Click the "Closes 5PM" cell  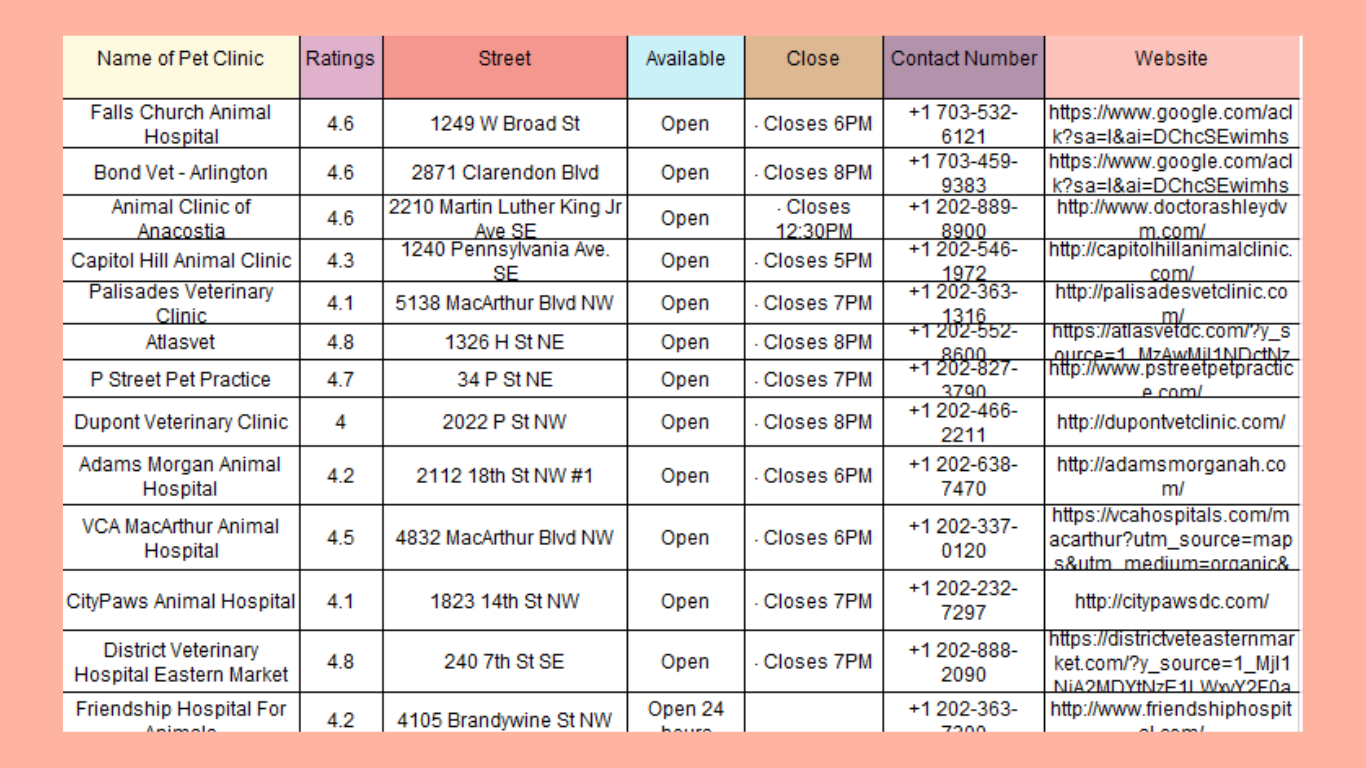click(x=815, y=260)
